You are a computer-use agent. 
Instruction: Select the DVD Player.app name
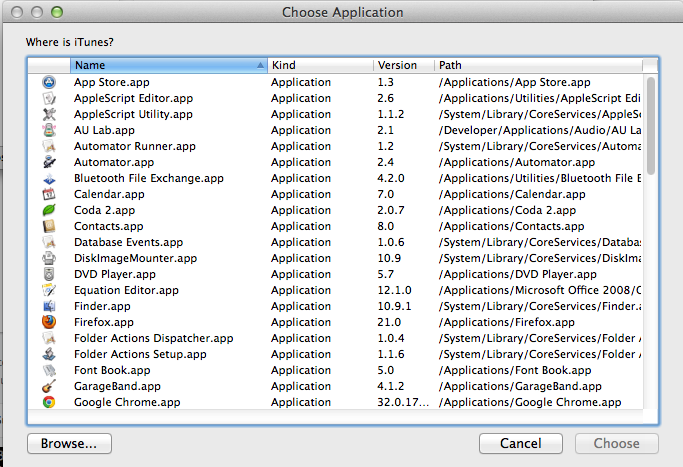(x=115, y=274)
